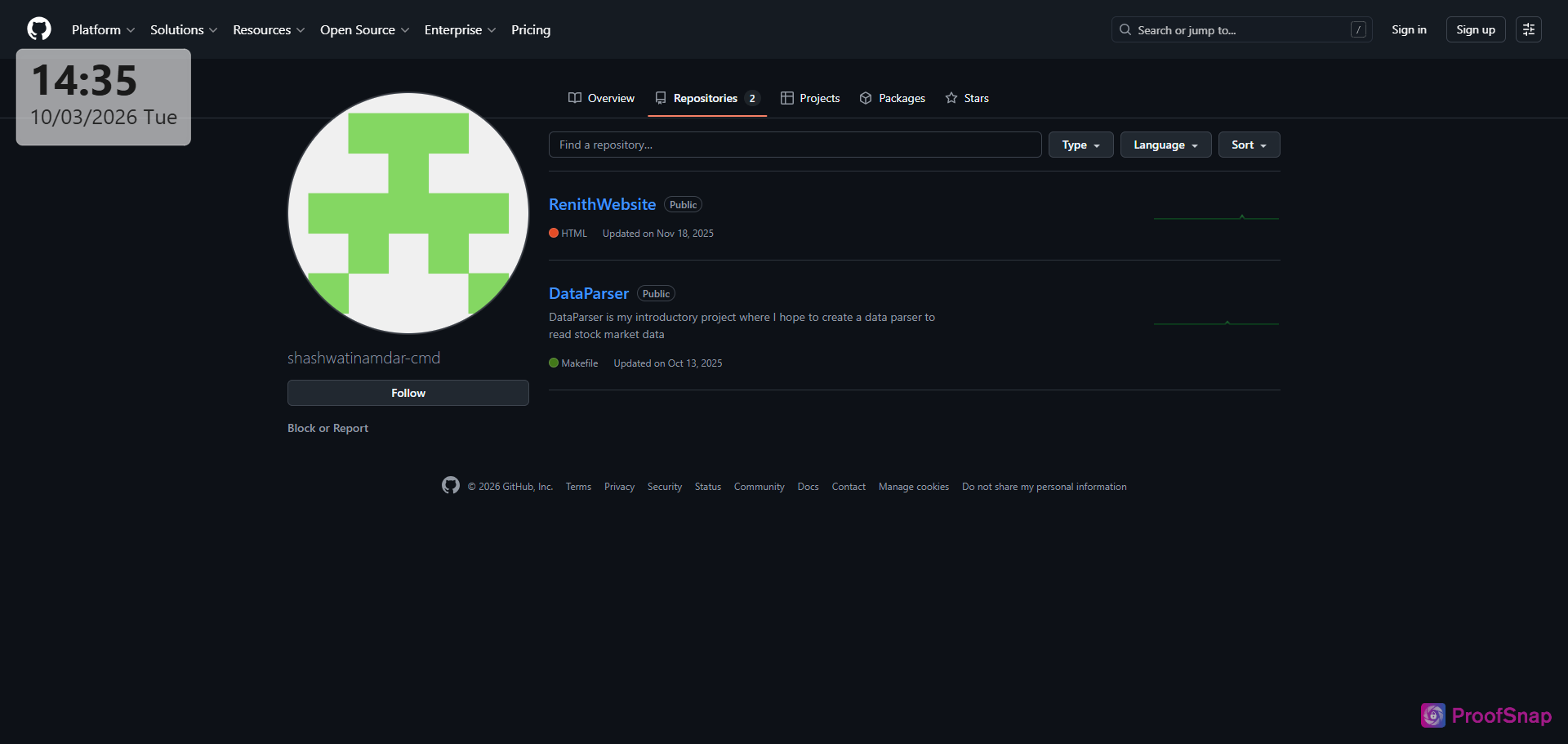This screenshot has height=744, width=1568.
Task: Open the profile avatar image
Action: pyautogui.click(x=408, y=213)
